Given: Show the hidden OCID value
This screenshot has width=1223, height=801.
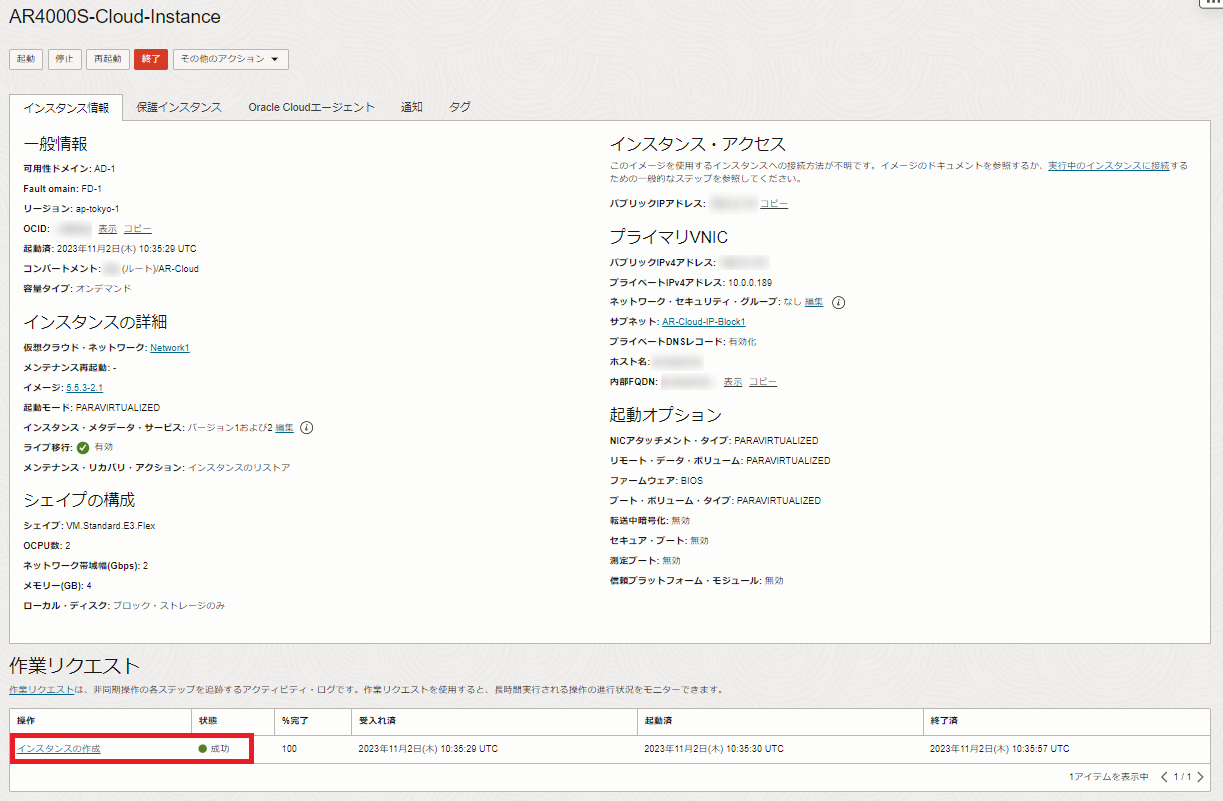Looking at the screenshot, I should [107, 229].
